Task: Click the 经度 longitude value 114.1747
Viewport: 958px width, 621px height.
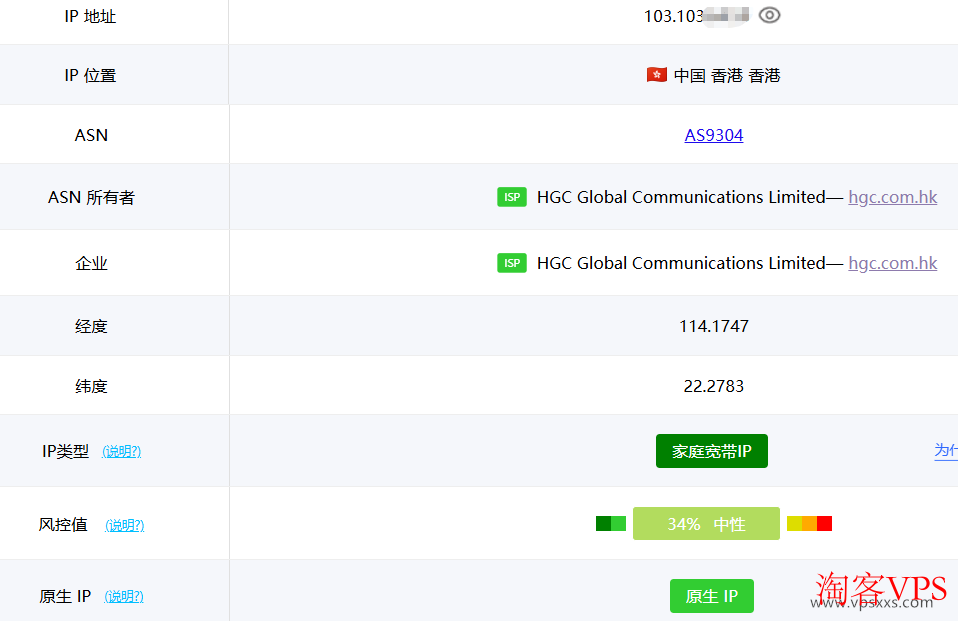Action: (713, 324)
